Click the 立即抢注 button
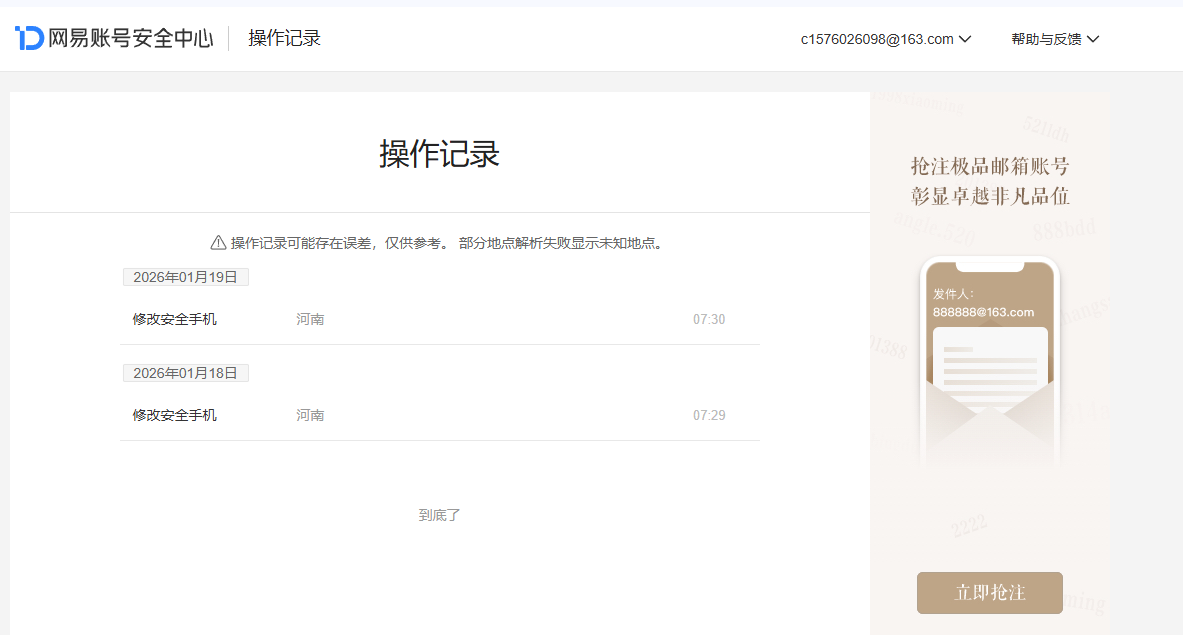Image resolution: width=1183 pixels, height=635 pixels. click(990, 593)
